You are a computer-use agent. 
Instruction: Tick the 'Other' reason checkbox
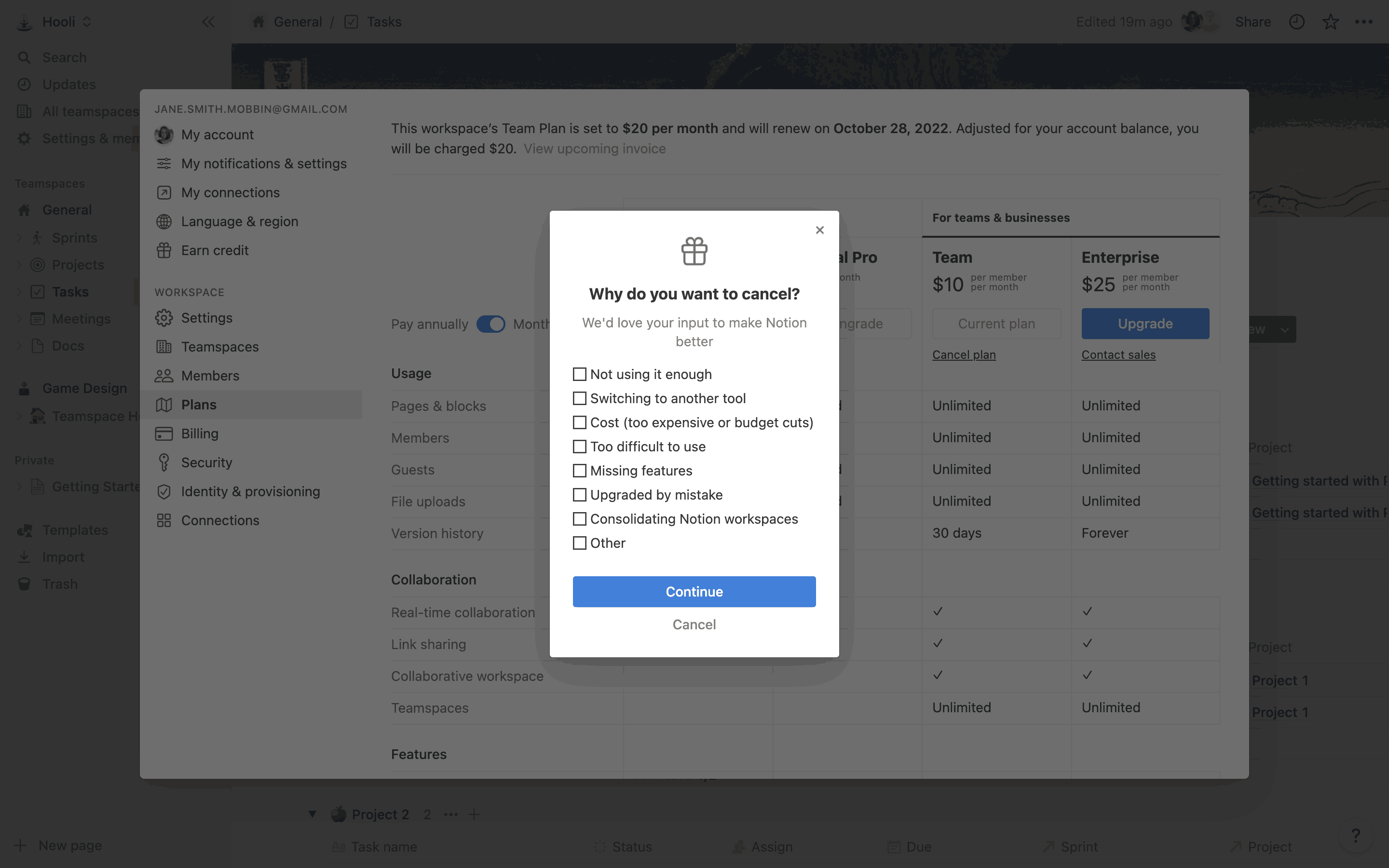[x=580, y=543]
